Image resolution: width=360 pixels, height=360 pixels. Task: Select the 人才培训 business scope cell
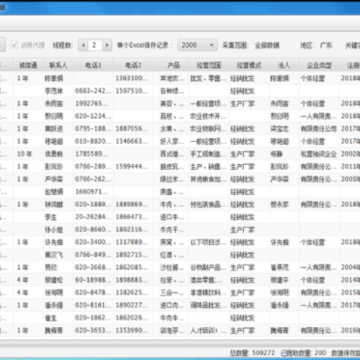pyautogui.click(x=208, y=331)
